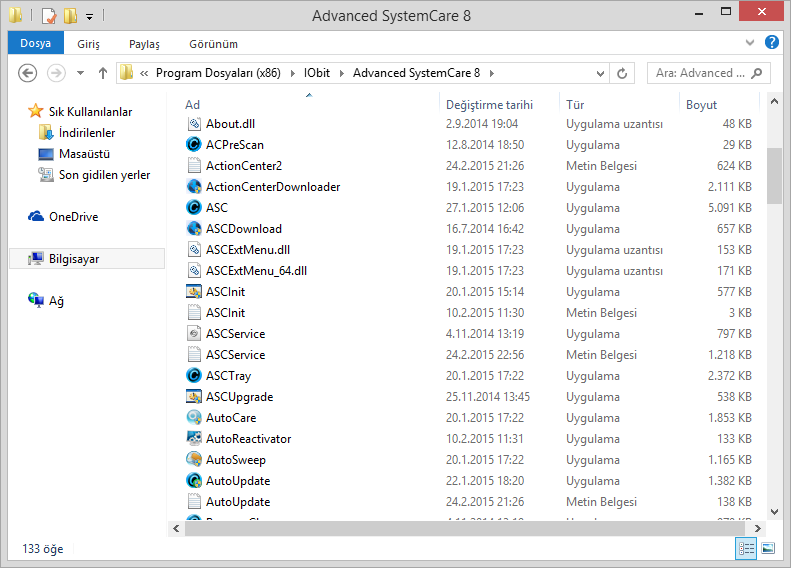
Task: Open the Dosya menu
Action: [35, 44]
